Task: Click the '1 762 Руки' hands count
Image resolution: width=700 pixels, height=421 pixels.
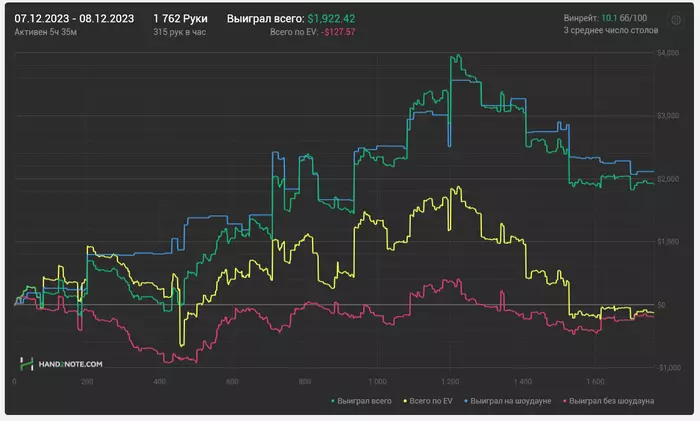Action: coord(180,18)
